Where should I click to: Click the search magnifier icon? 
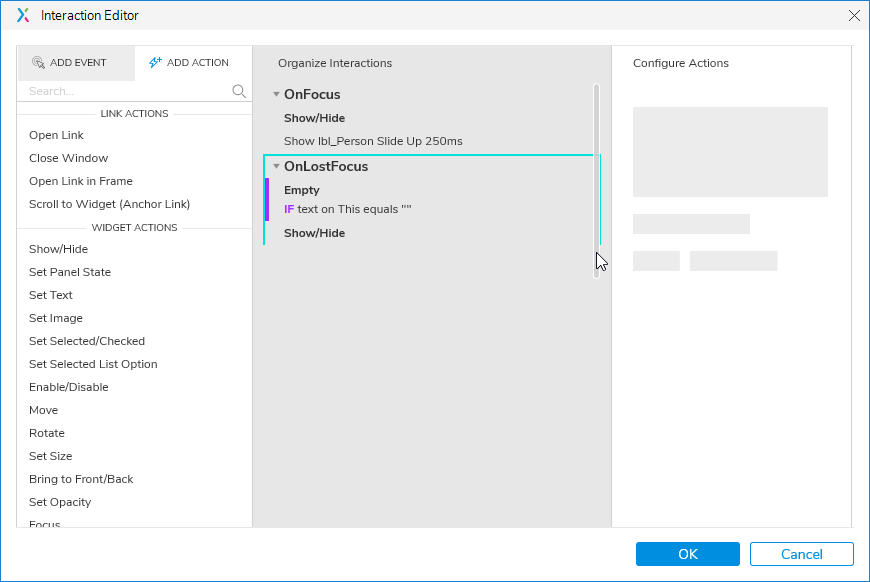239,91
